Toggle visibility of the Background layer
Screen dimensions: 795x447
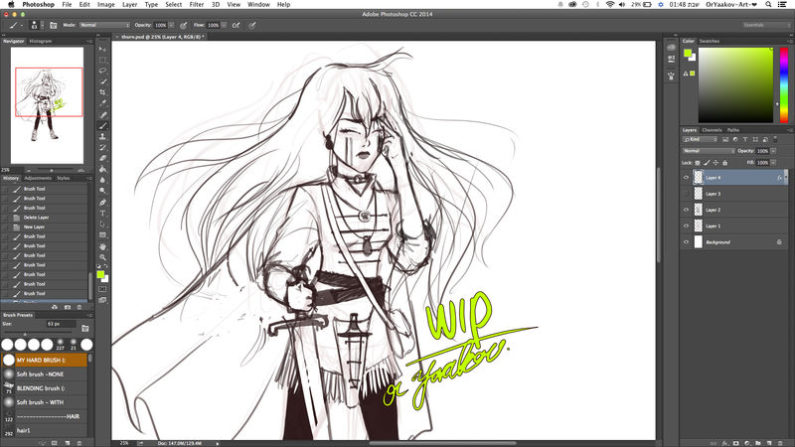tap(686, 242)
